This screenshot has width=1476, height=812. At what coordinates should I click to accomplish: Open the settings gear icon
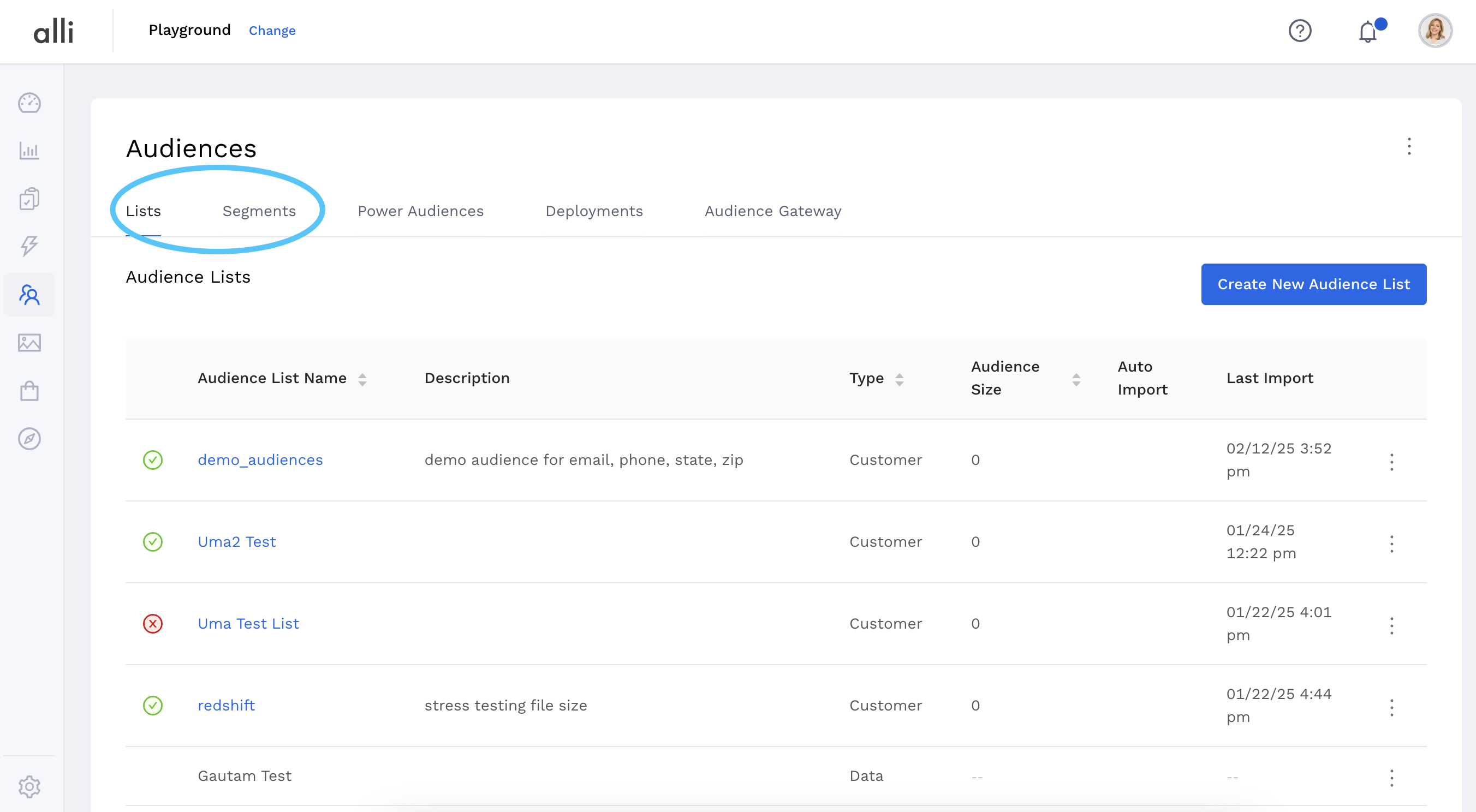(29, 786)
